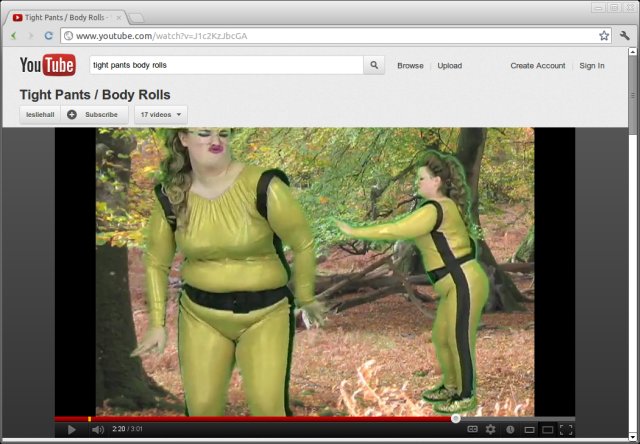
Task: Expand the 17 videos dropdown
Action: (x=161, y=115)
